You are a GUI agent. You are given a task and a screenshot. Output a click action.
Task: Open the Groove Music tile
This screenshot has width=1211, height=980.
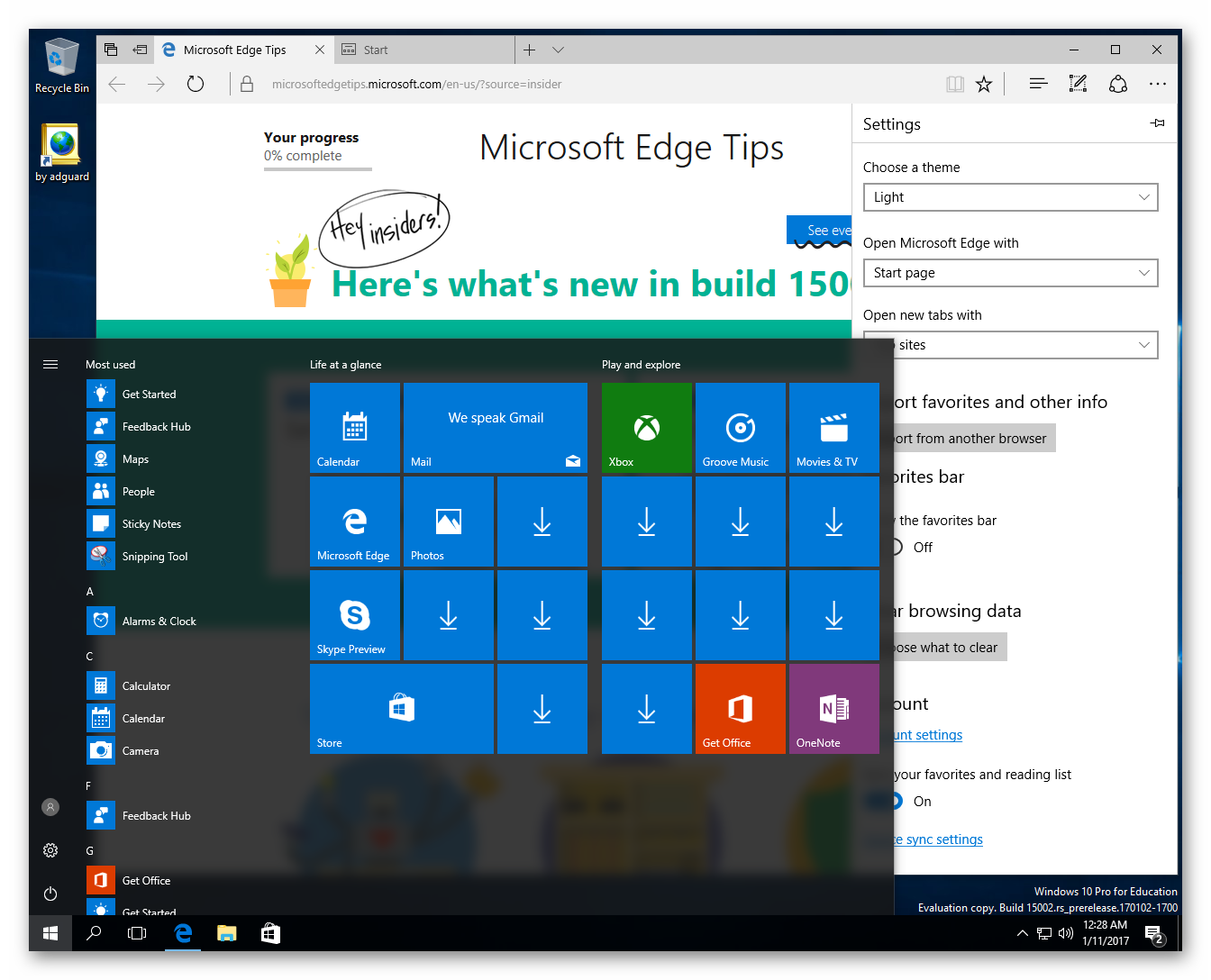741,428
